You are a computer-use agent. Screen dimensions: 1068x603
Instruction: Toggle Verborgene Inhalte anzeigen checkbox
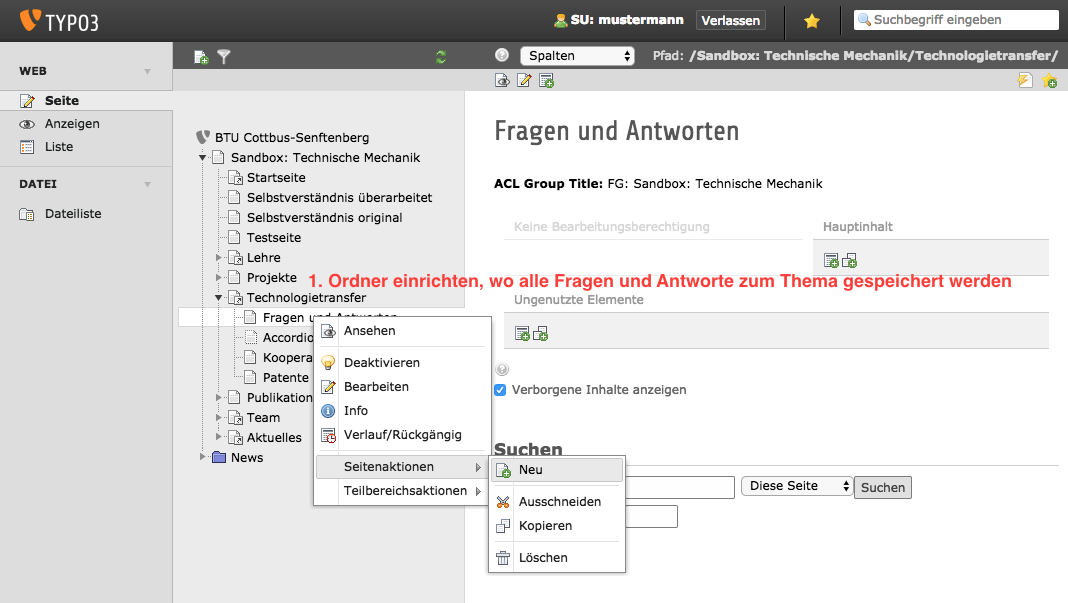tap(500, 390)
